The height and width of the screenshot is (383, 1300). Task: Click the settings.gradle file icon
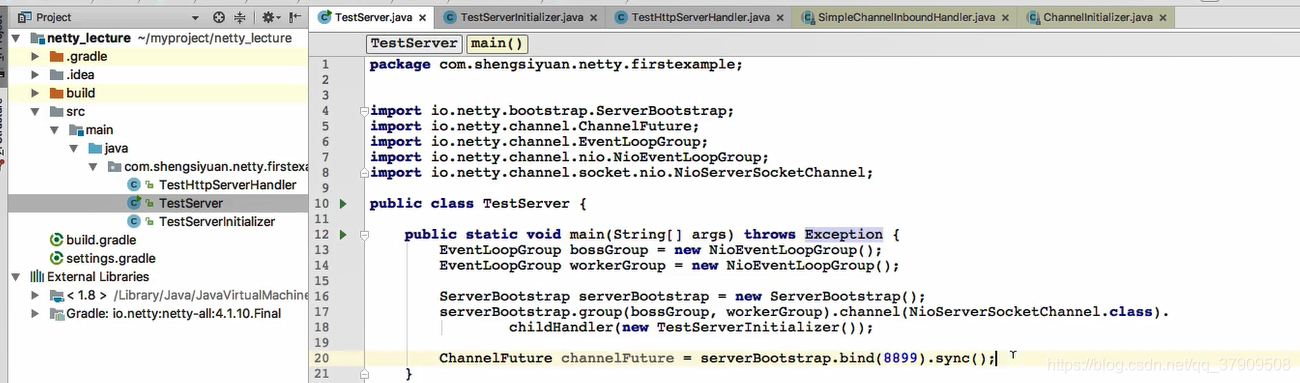(56, 258)
